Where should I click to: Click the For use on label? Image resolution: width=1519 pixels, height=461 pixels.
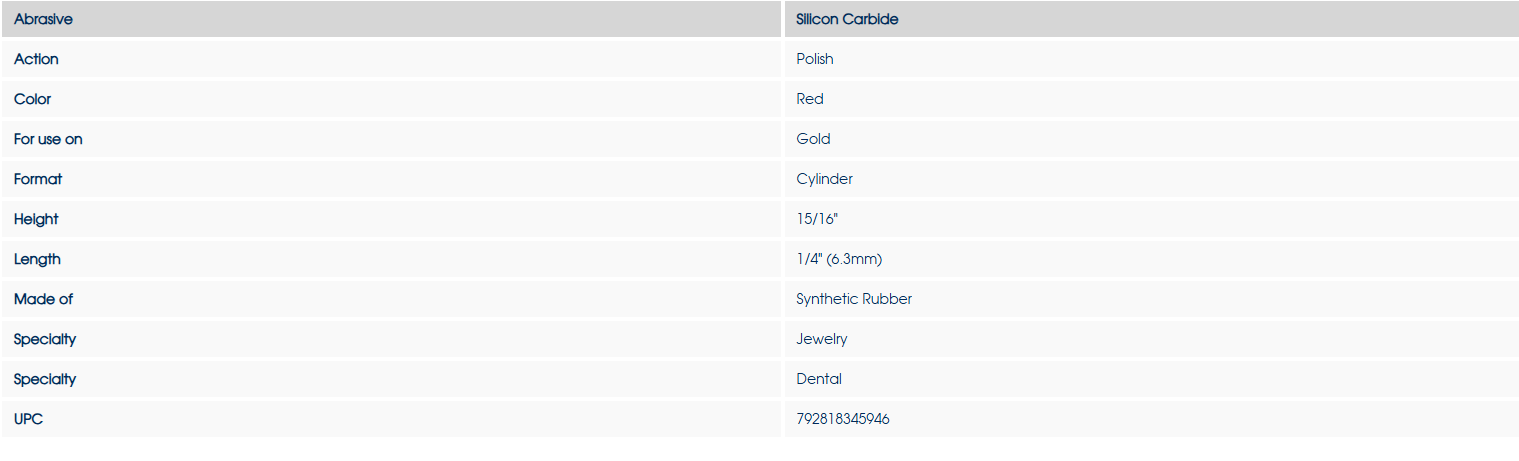(48, 139)
